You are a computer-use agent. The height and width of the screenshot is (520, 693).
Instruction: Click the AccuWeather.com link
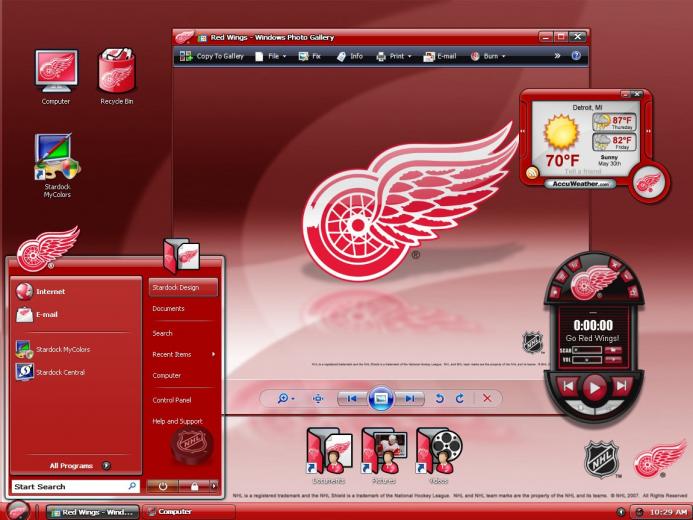(581, 184)
